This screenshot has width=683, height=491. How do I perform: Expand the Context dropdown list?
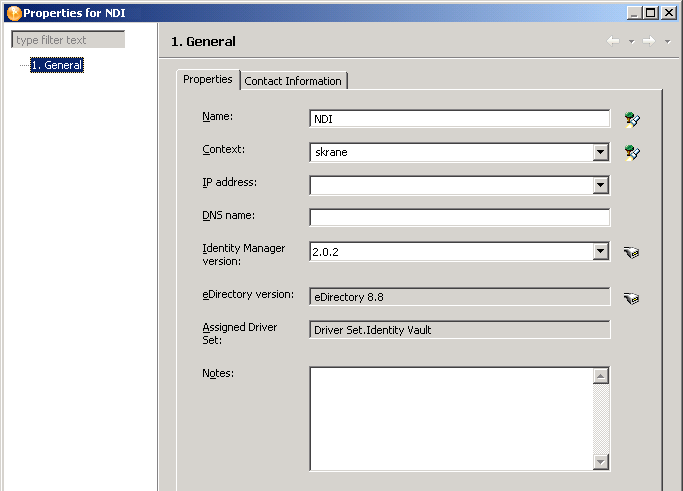[x=601, y=152]
